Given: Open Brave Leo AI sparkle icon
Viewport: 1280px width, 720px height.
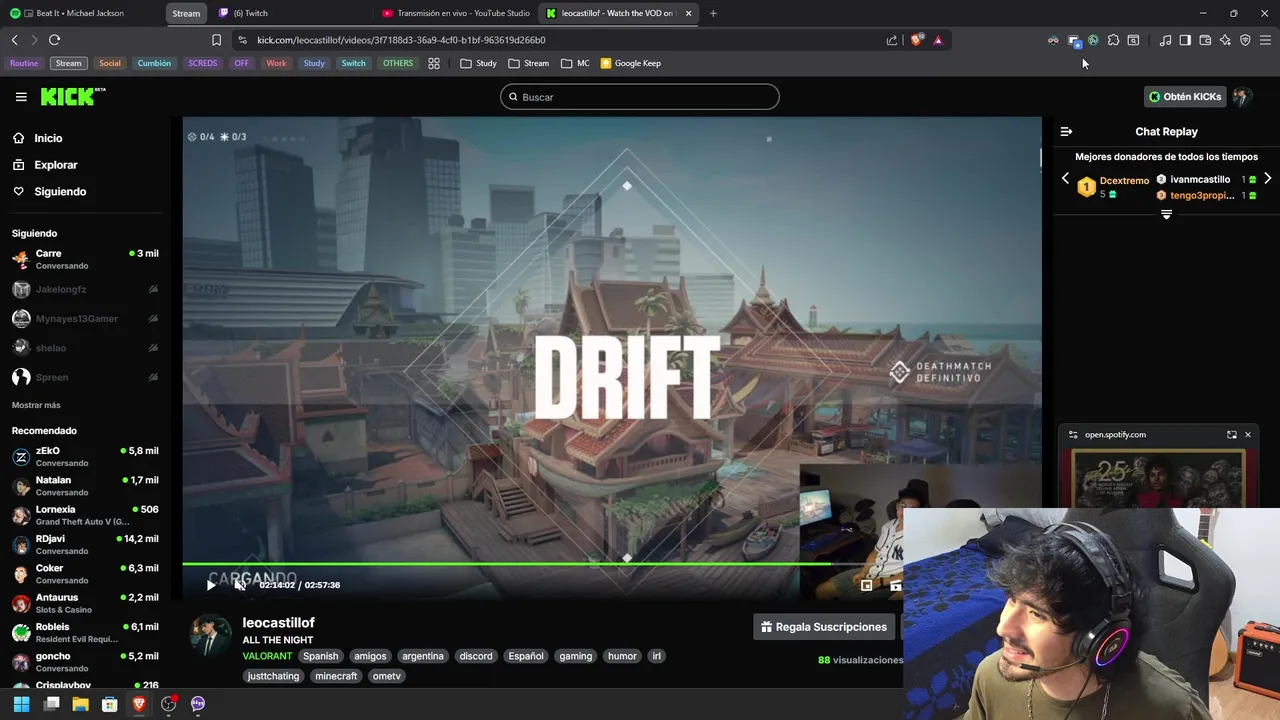Looking at the screenshot, I should click(x=1225, y=40).
